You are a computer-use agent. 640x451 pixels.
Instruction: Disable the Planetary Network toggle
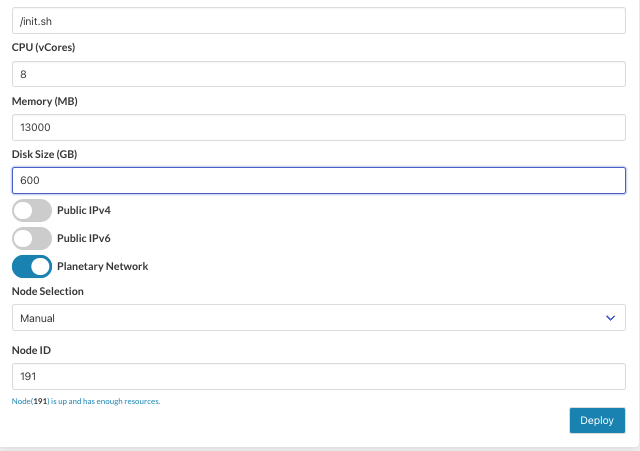32,267
